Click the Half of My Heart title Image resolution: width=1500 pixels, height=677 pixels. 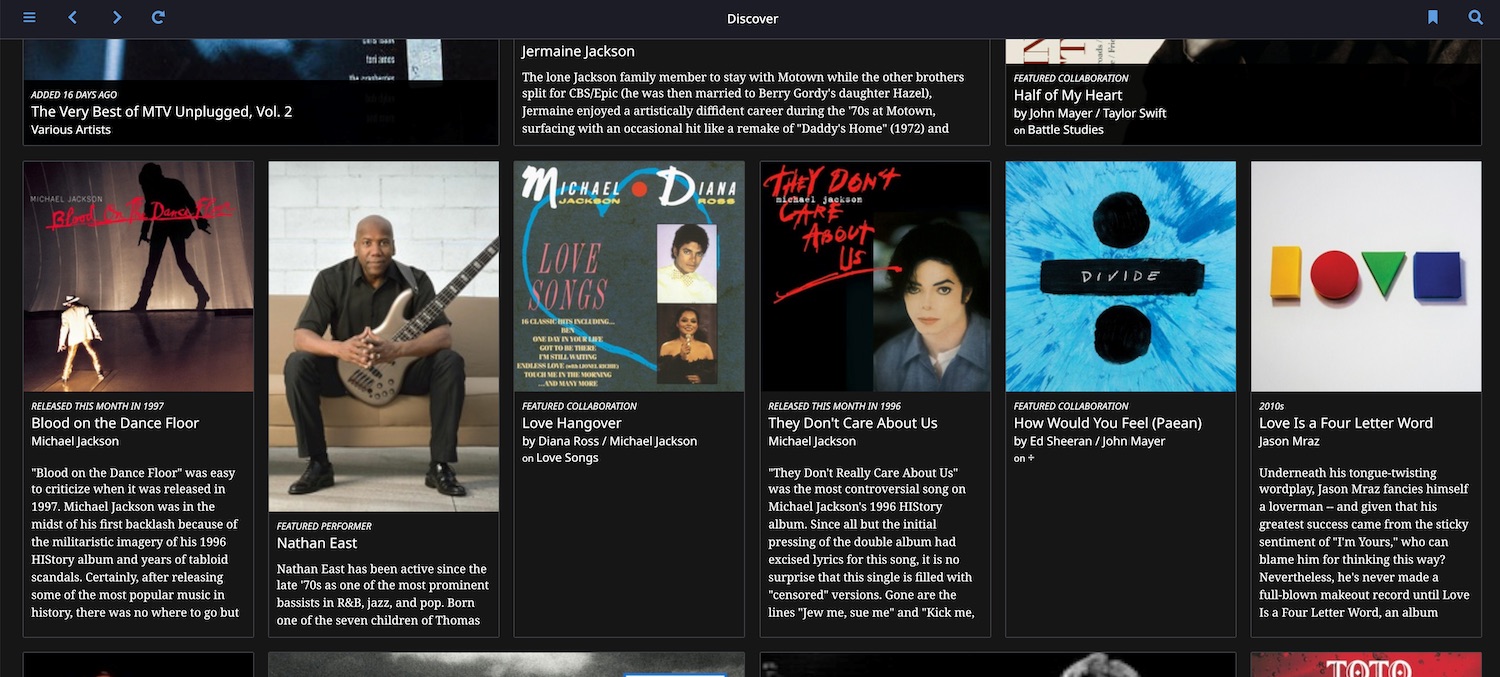[x=1067, y=95]
